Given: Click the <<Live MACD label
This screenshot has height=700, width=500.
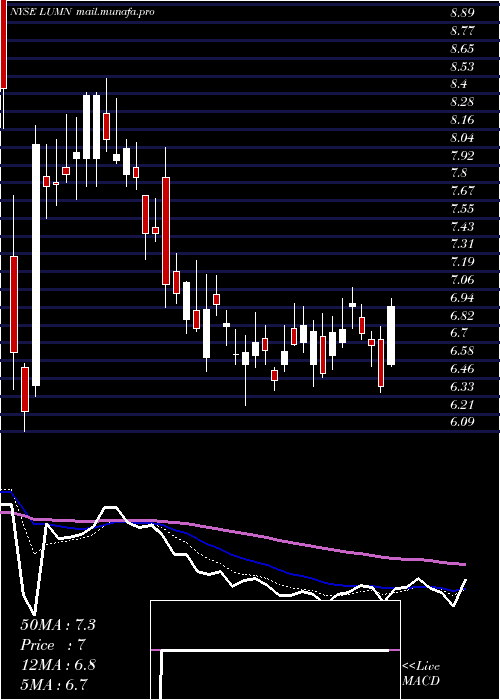Looking at the screenshot, I should pyautogui.click(x=421, y=674).
